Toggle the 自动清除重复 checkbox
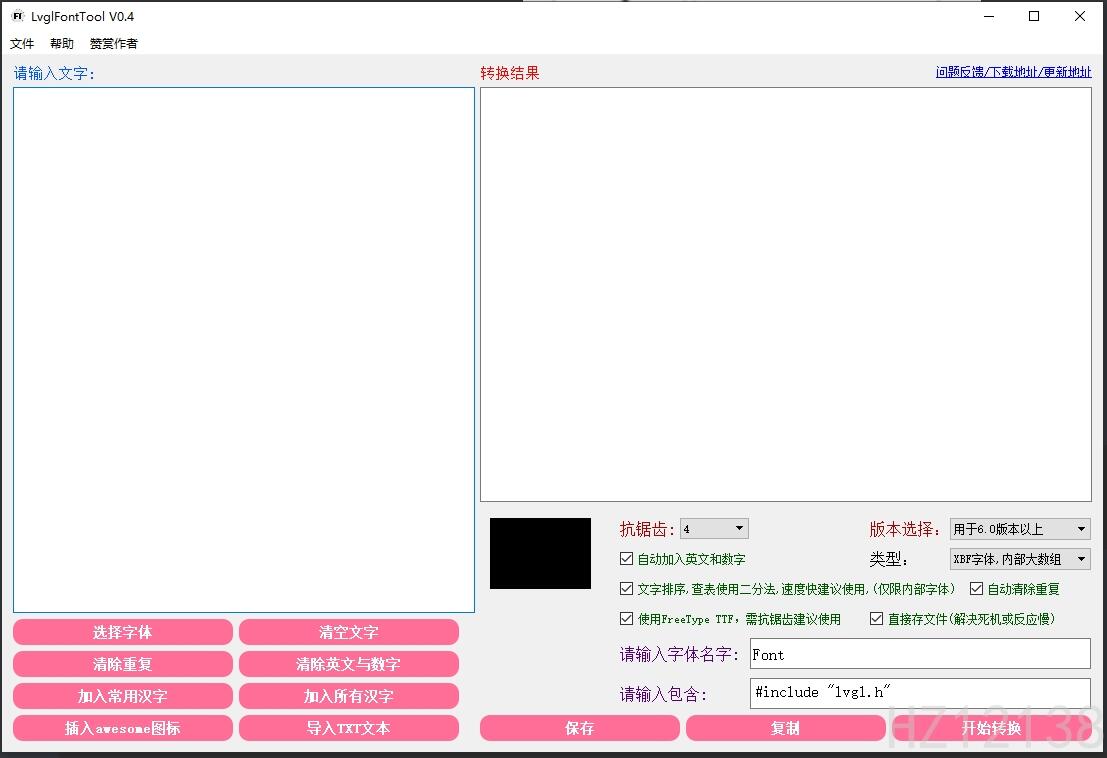Screen dimensions: 1107x758 click(x=976, y=589)
